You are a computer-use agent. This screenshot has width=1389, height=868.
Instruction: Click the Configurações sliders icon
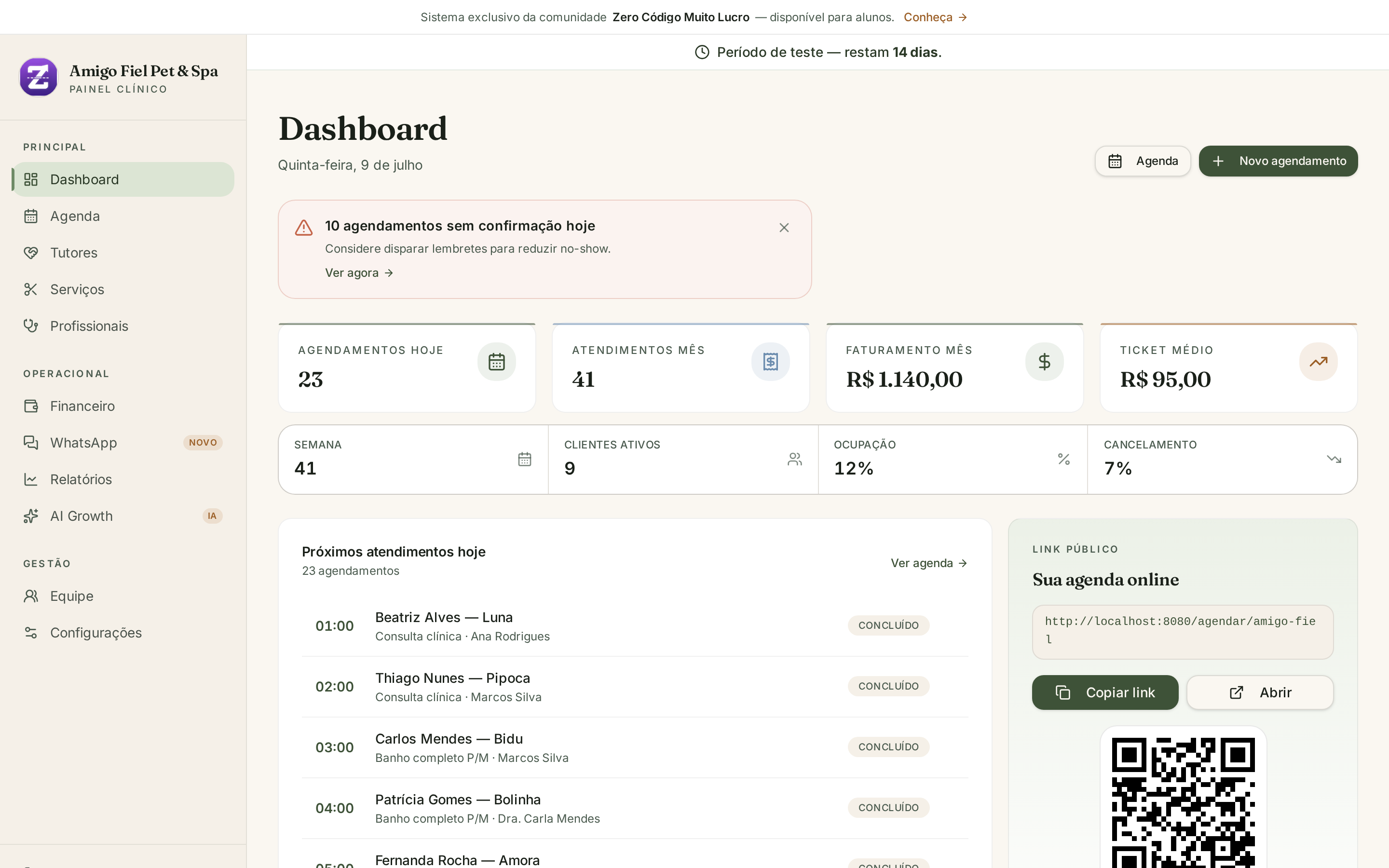(x=31, y=633)
